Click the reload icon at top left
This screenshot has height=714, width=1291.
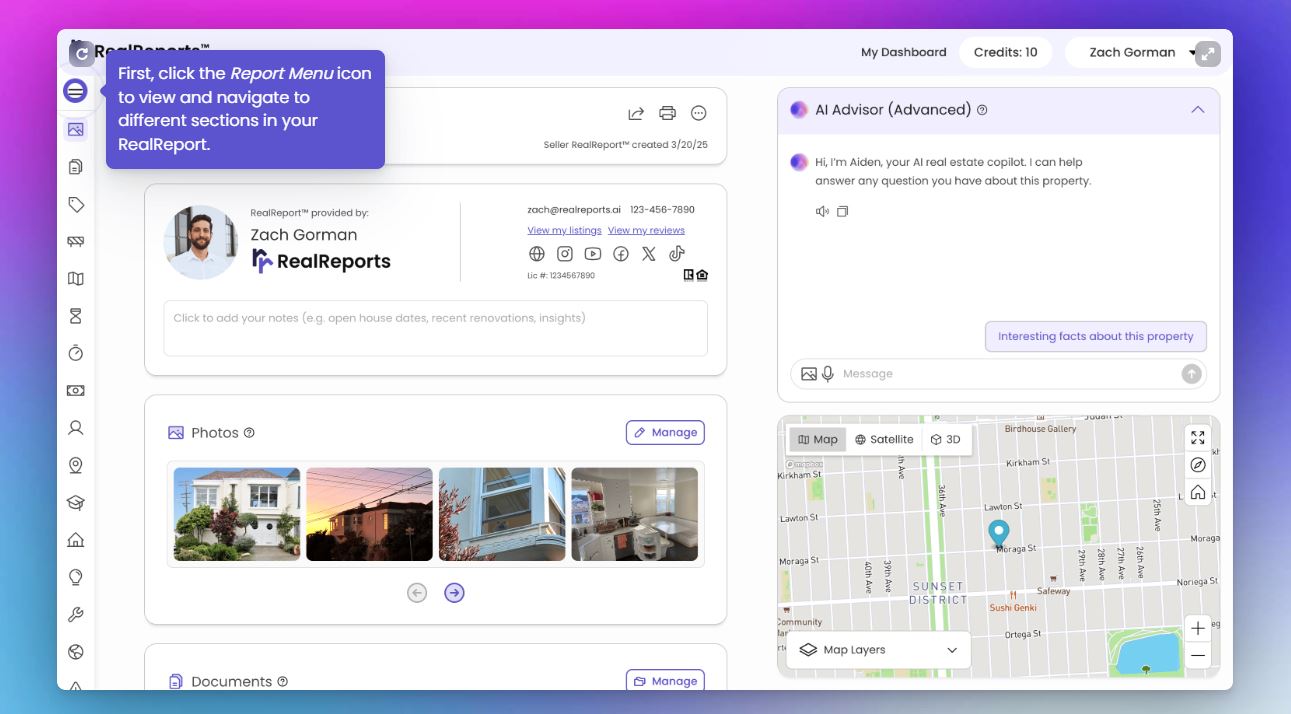pos(81,54)
